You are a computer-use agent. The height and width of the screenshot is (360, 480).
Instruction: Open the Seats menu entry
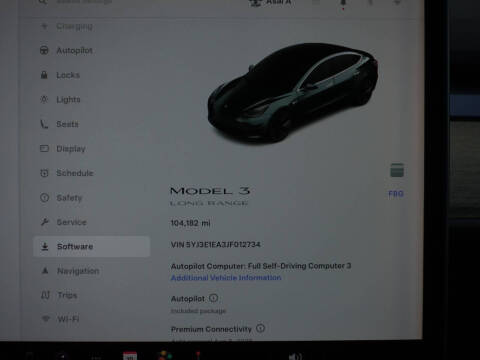(60, 124)
